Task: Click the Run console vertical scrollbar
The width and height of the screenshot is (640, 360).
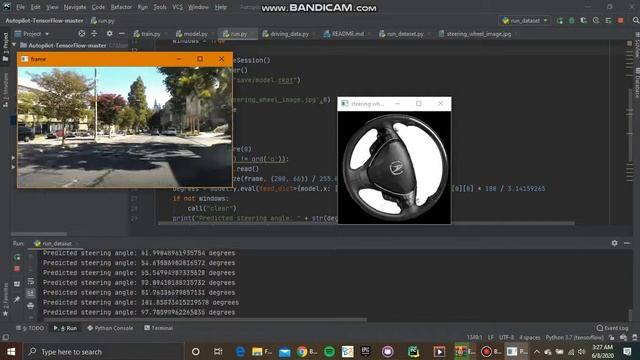Action: (x=631, y=315)
